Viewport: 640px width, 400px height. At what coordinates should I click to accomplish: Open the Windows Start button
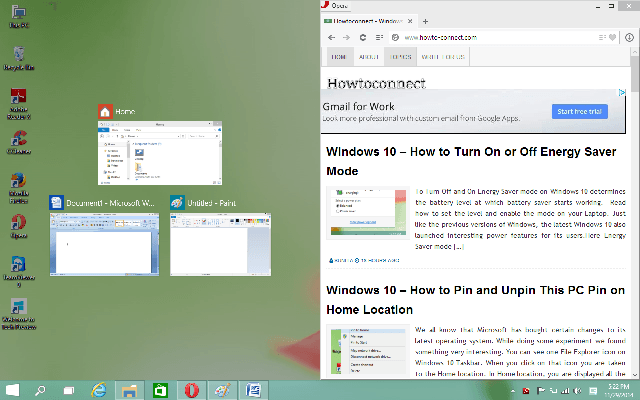click(x=13, y=390)
